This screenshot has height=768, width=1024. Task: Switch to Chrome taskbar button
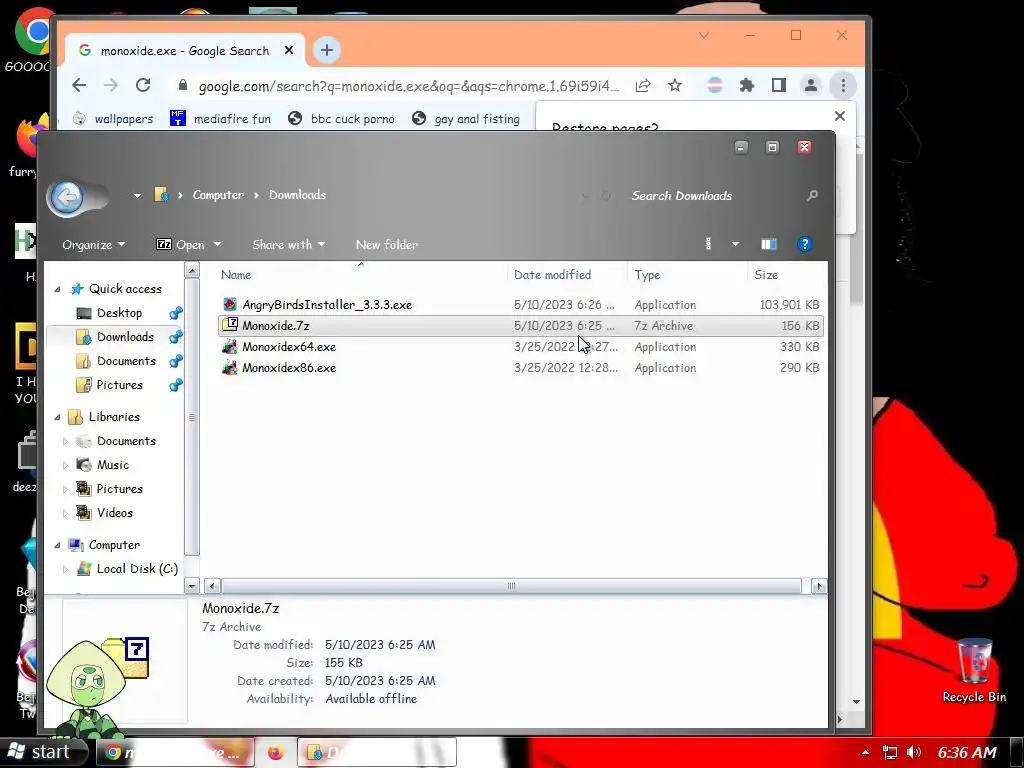click(x=175, y=752)
